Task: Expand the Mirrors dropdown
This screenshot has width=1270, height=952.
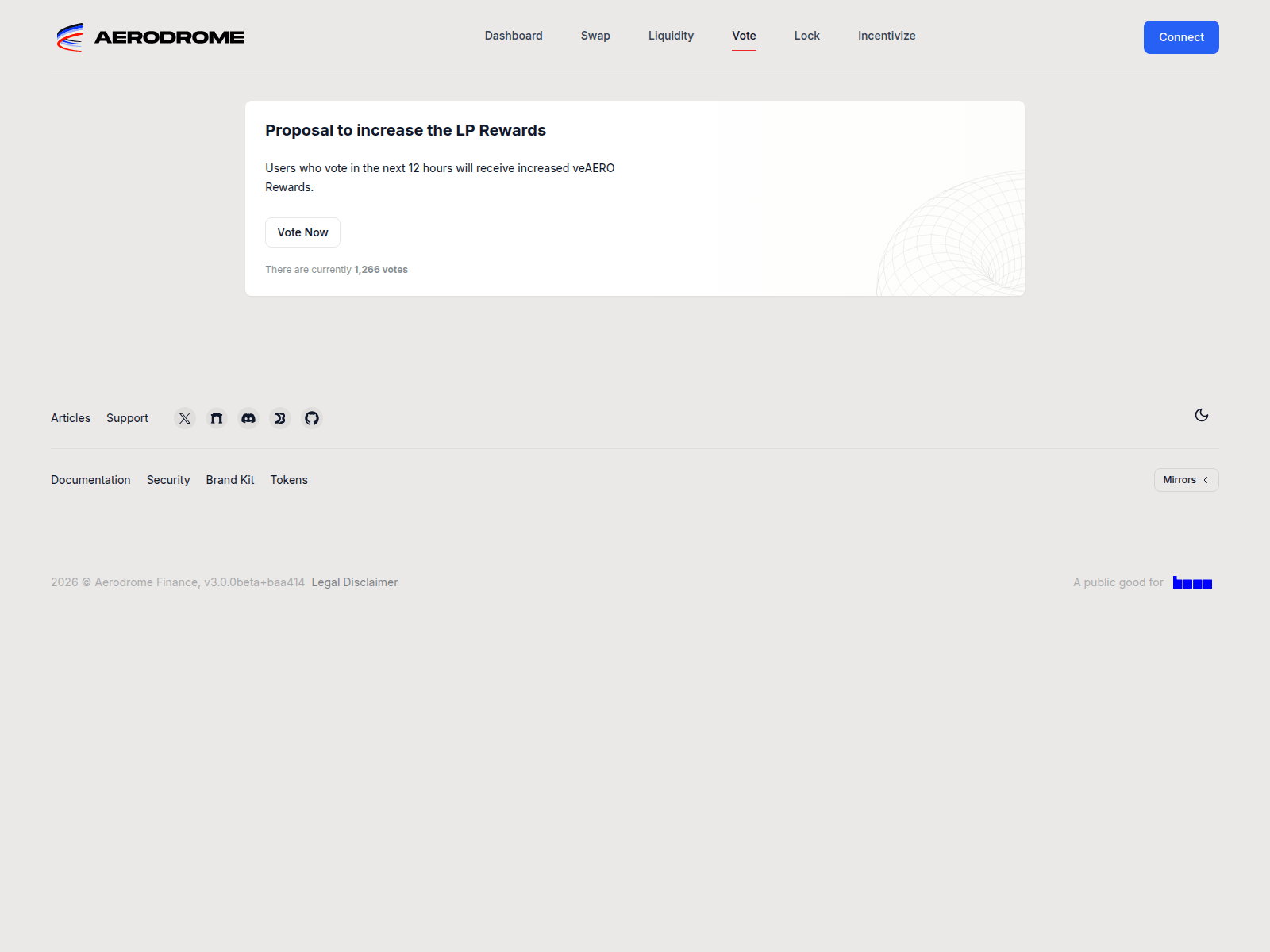Action: 1186,480
